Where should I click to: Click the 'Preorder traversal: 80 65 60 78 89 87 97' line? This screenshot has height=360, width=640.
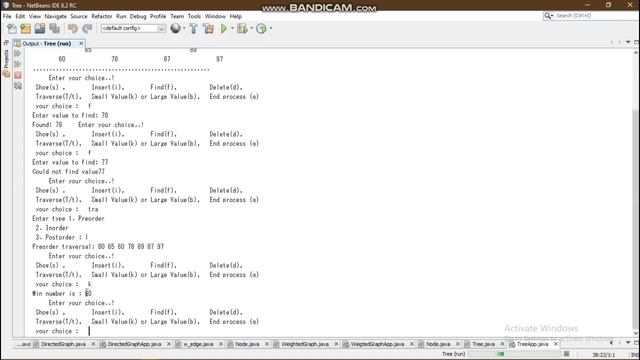tap(98, 247)
